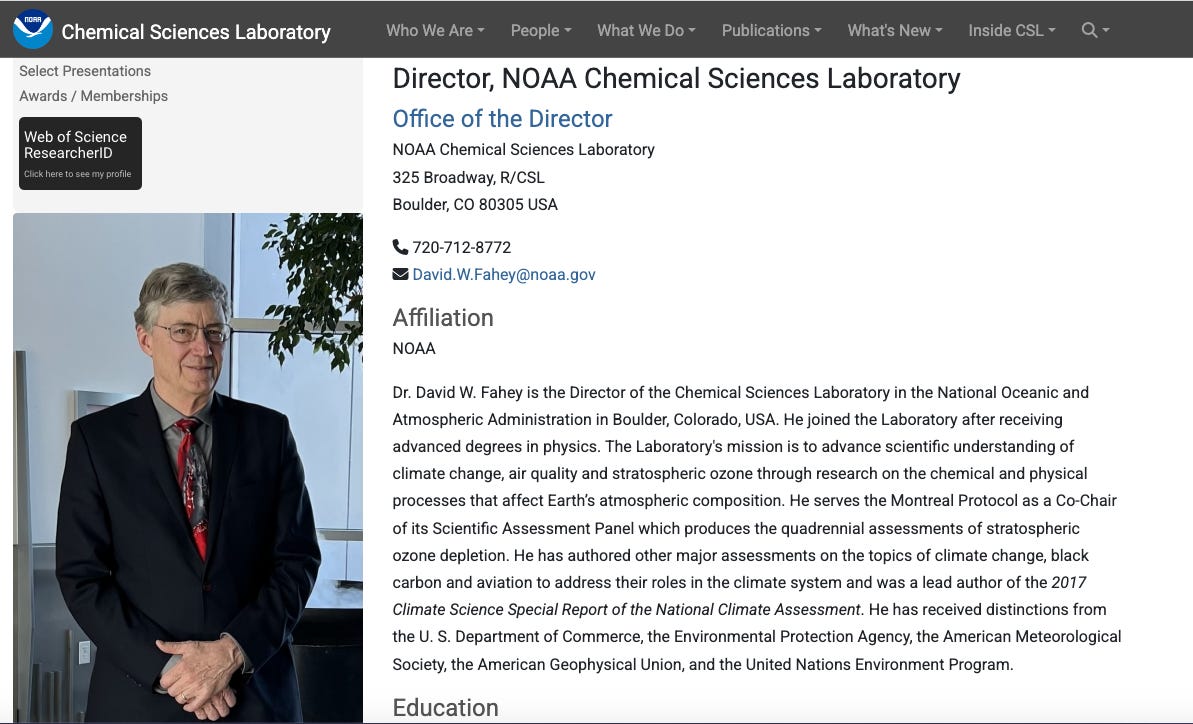Open the Publications menu
The width and height of the screenshot is (1193, 724).
pyautogui.click(x=771, y=30)
